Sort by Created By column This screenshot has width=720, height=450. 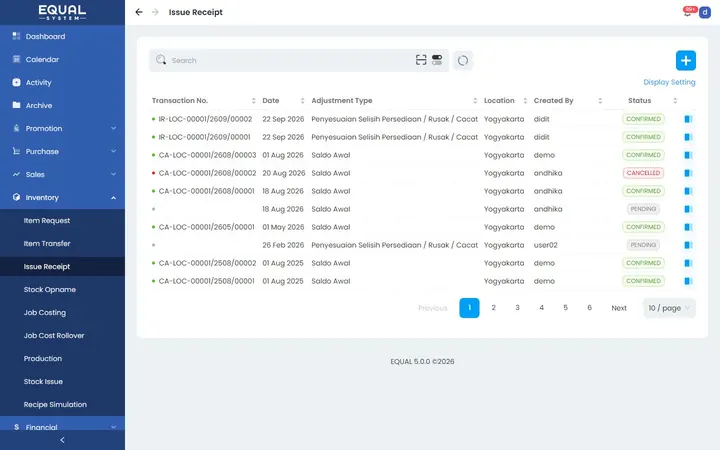[x=600, y=101]
